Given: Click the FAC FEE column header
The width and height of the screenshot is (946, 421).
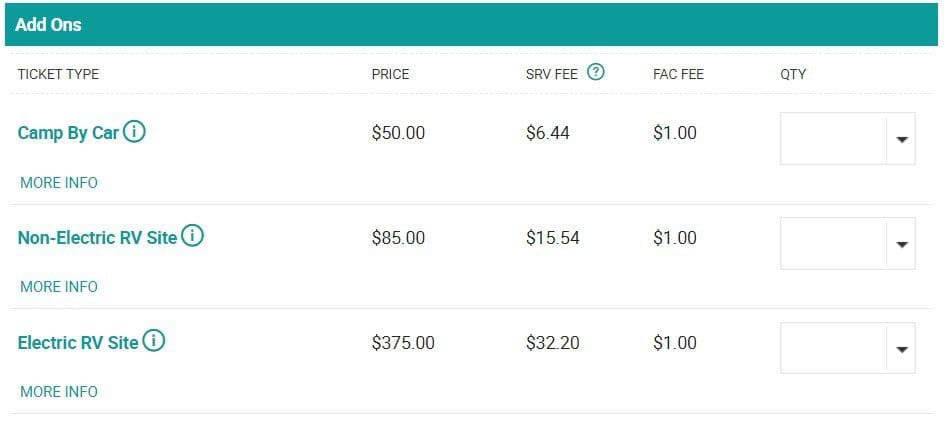Looking at the screenshot, I should (x=678, y=74).
